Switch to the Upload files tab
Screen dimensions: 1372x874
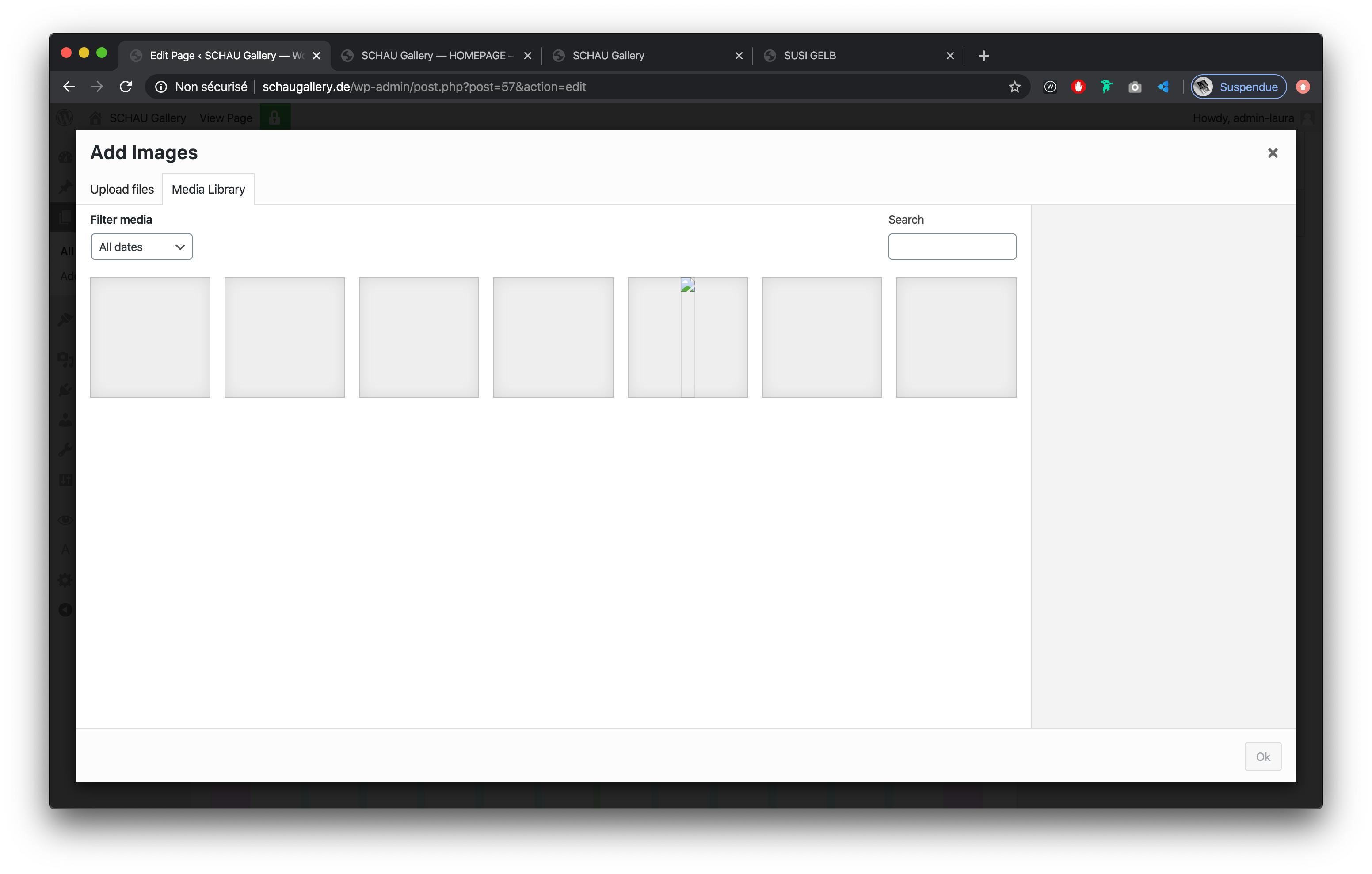pos(122,189)
